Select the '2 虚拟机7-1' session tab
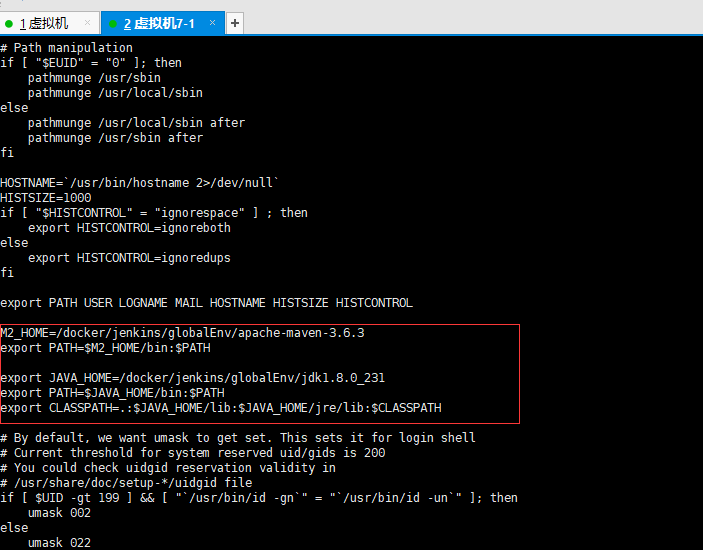This screenshot has width=703, height=550. pyautogui.click(x=158, y=22)
